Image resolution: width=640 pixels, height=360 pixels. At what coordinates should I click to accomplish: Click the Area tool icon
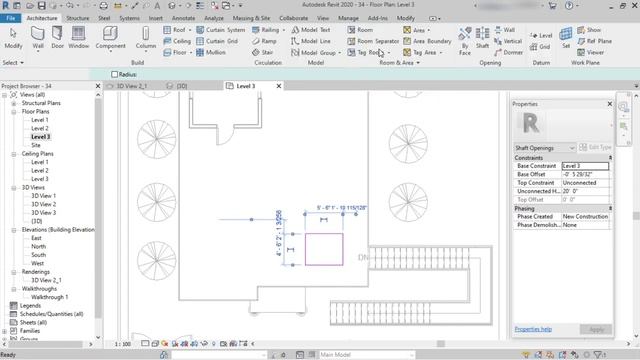pos(407,30)
